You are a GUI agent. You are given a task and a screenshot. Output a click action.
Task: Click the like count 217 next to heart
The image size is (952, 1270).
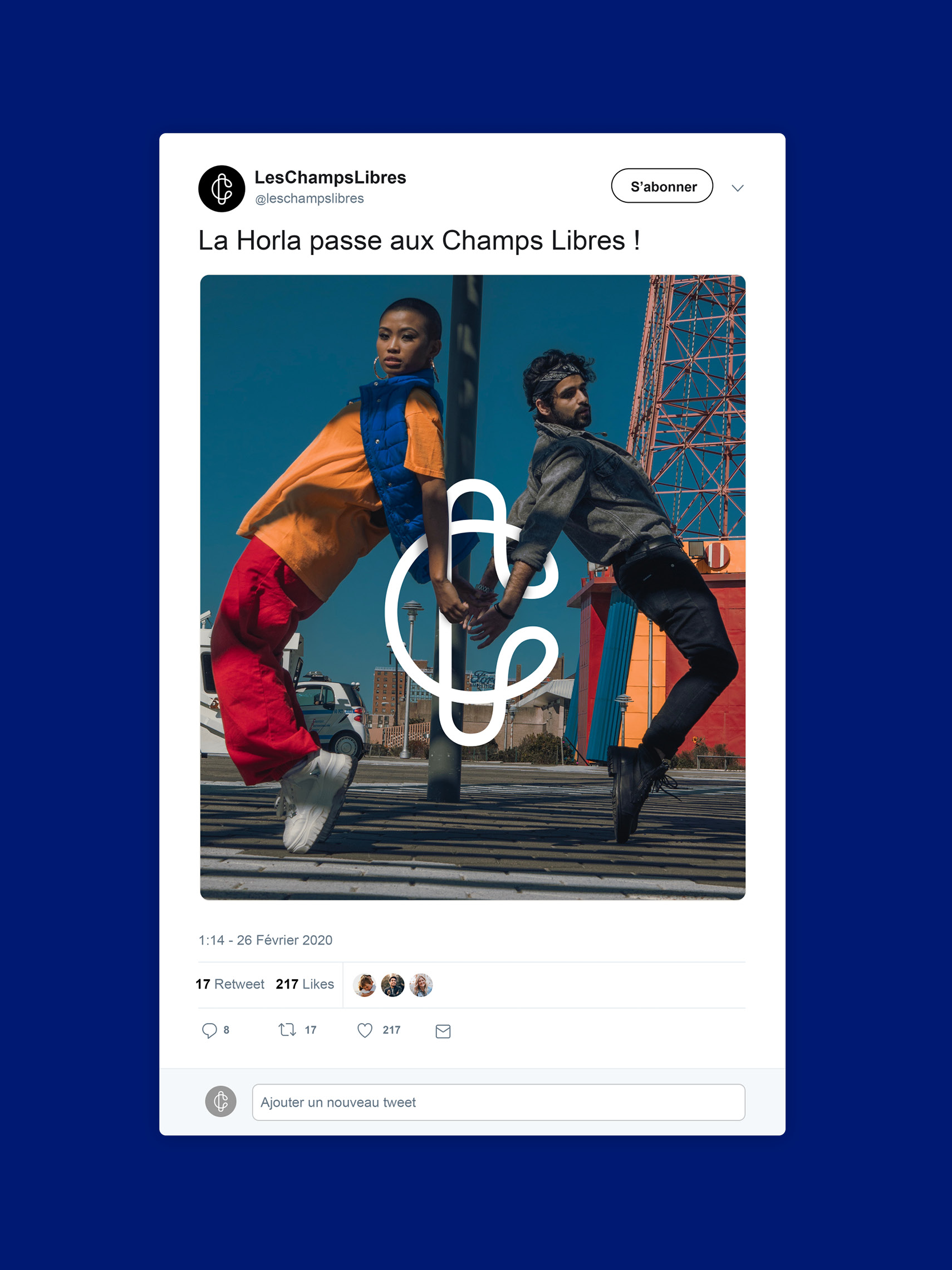point(392,1030)
